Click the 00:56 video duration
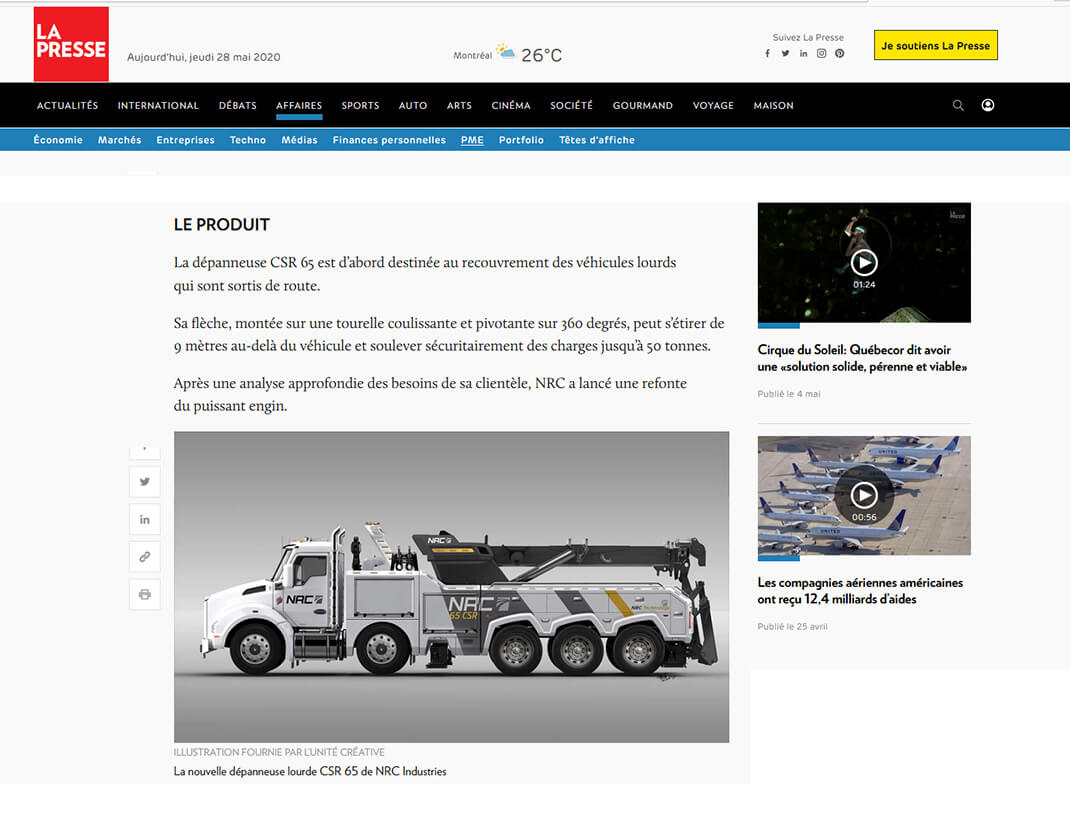 tap(864, 517)
